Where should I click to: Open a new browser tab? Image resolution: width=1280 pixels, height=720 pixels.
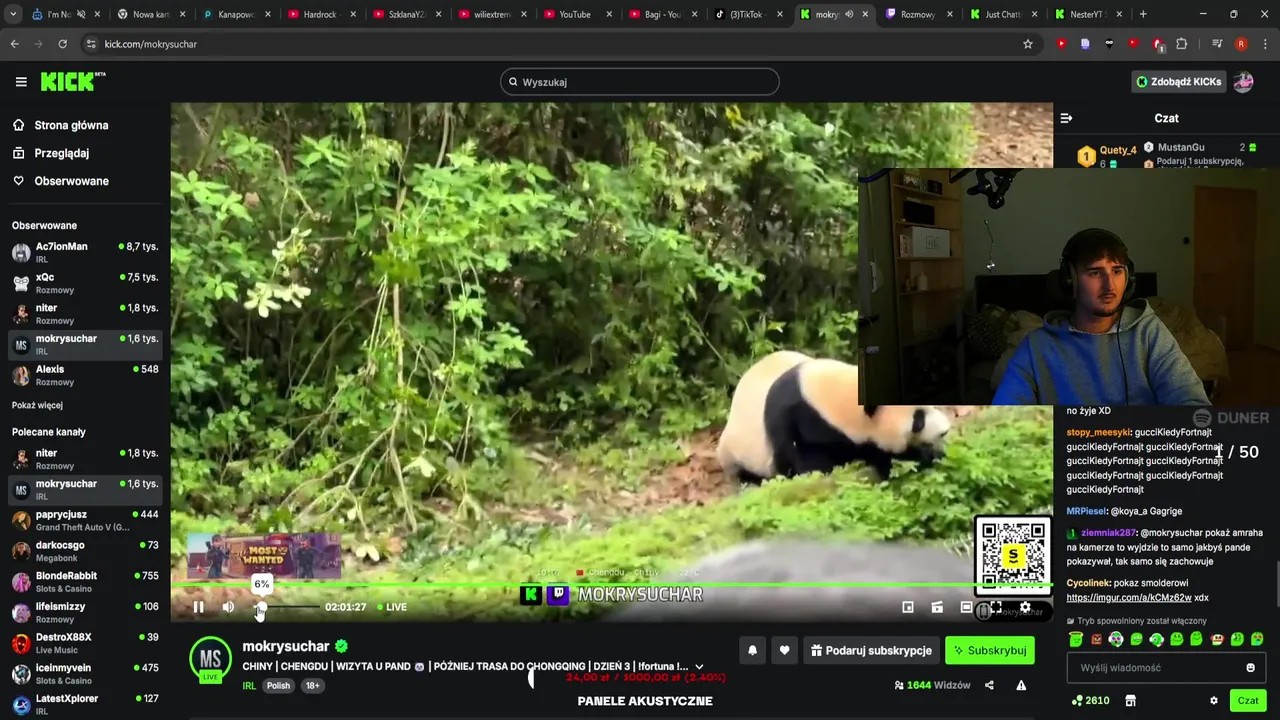pos(1143,14)
